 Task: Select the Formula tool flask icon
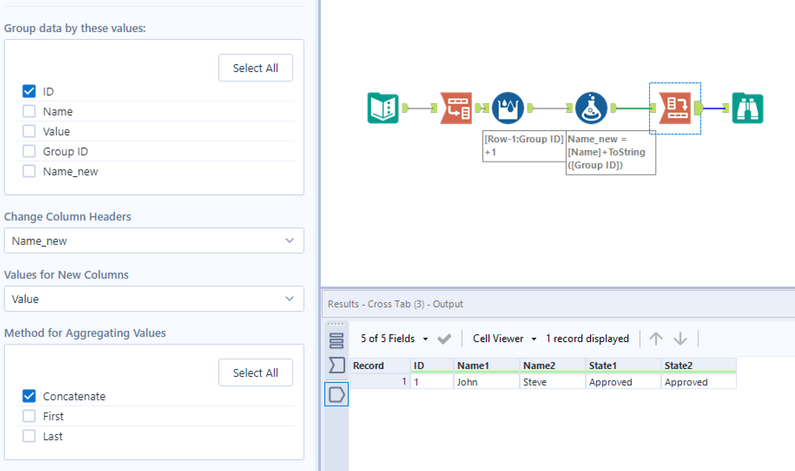pyautogui.click(x=591, y=108)
